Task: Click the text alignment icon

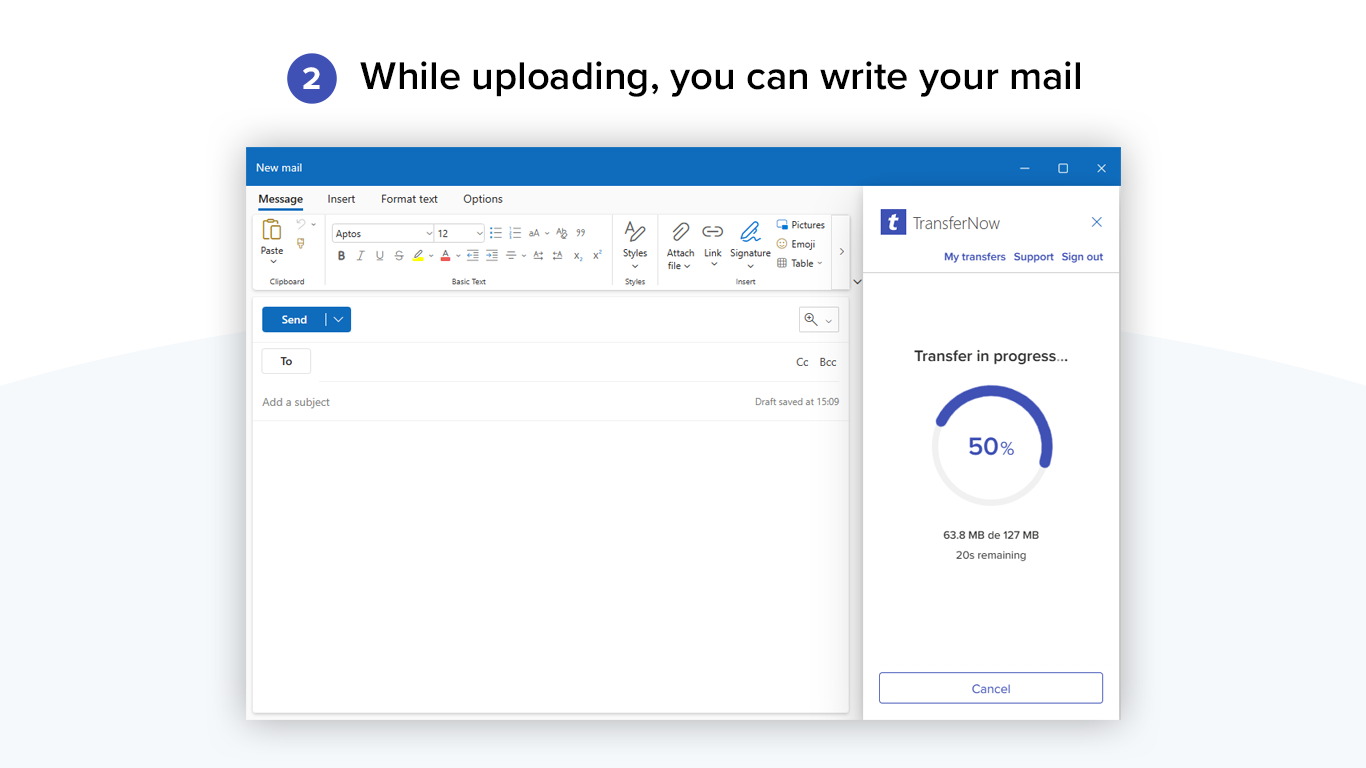Action: 511,256
